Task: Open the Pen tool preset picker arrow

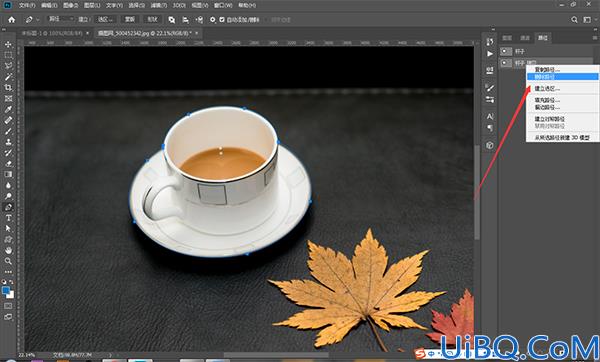Action: click(38, 20)
